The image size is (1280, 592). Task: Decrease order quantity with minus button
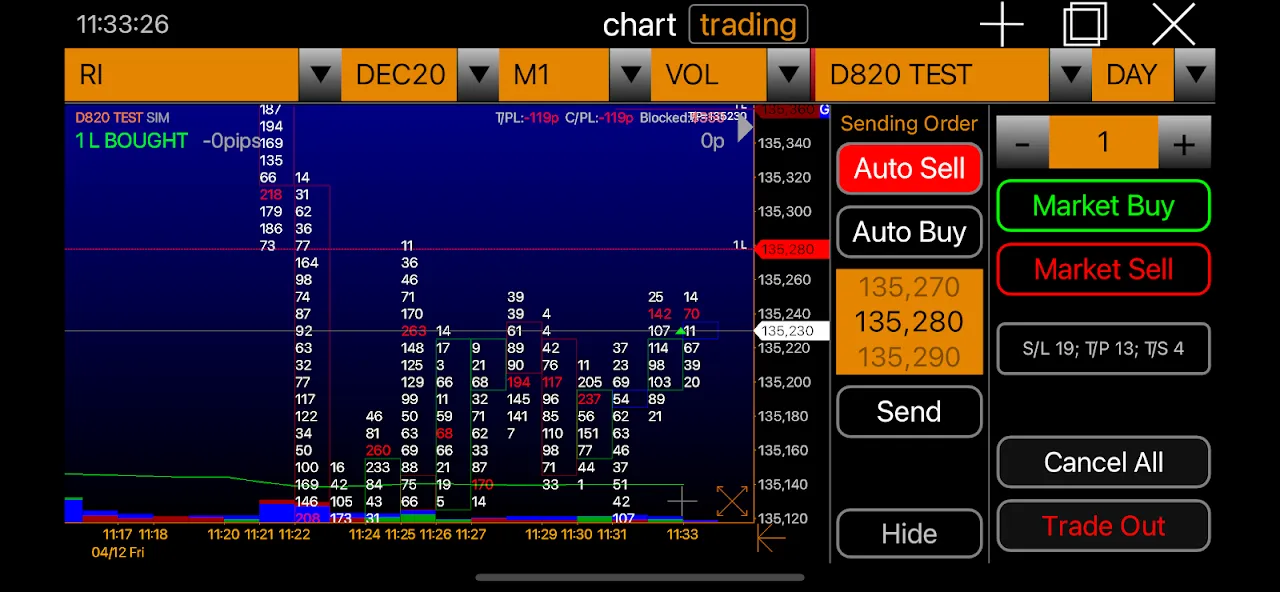[1022, 143]
